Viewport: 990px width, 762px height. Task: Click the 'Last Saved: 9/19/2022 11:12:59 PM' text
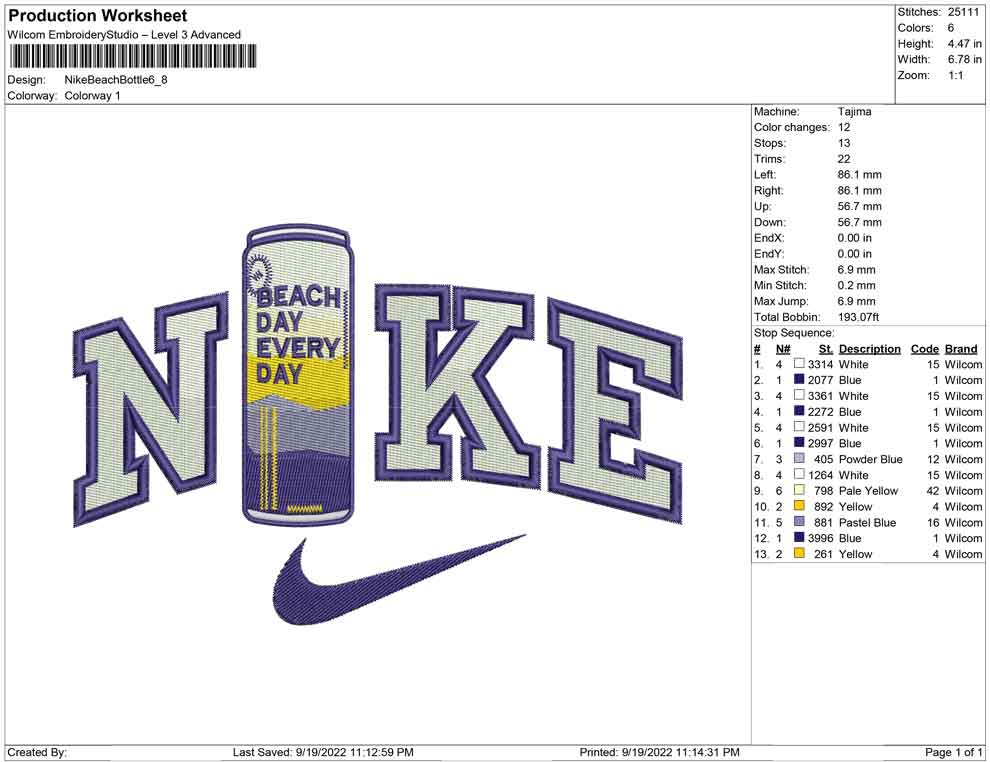coord(323,752)
